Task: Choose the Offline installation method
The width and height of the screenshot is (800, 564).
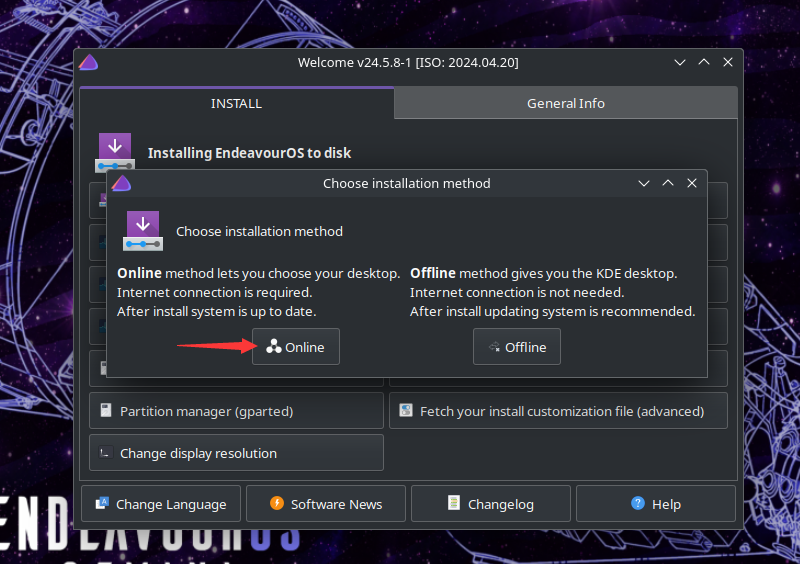Action: 516,347
